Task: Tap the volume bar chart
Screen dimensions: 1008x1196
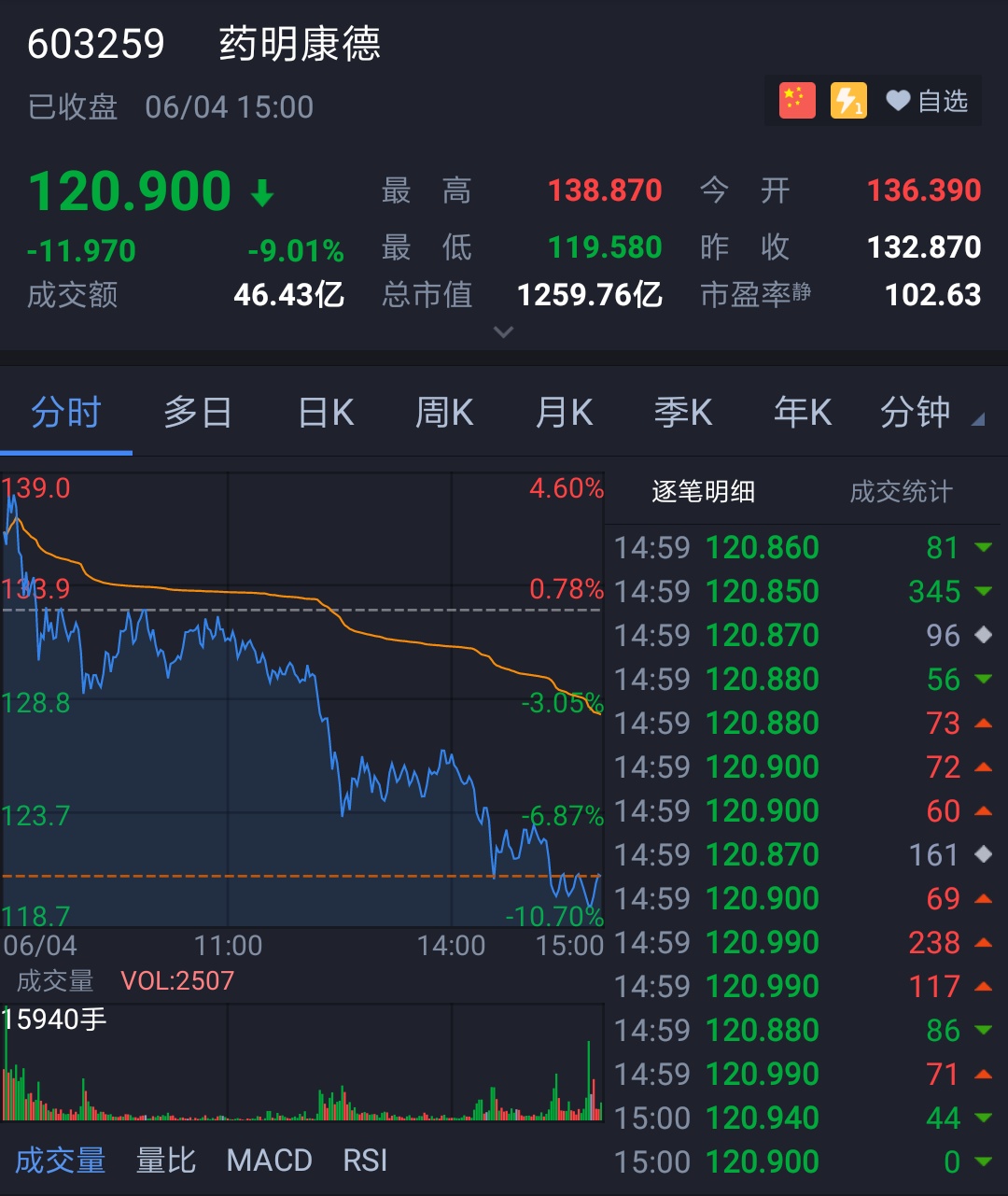Action: (x=302, y=1062)
